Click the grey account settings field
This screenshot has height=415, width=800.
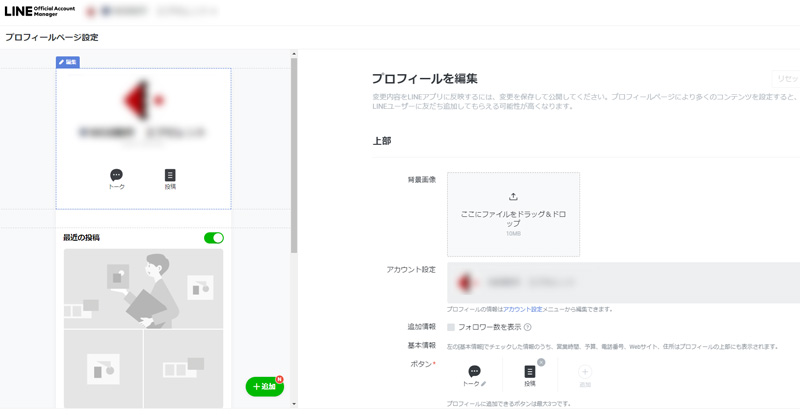click(623, 283)
